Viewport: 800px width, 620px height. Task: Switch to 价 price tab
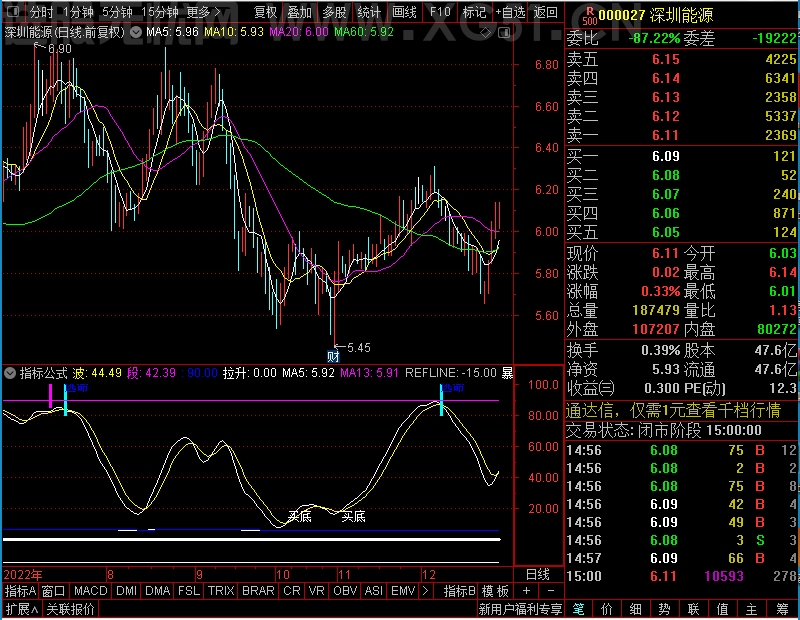[x=607, y=609]
